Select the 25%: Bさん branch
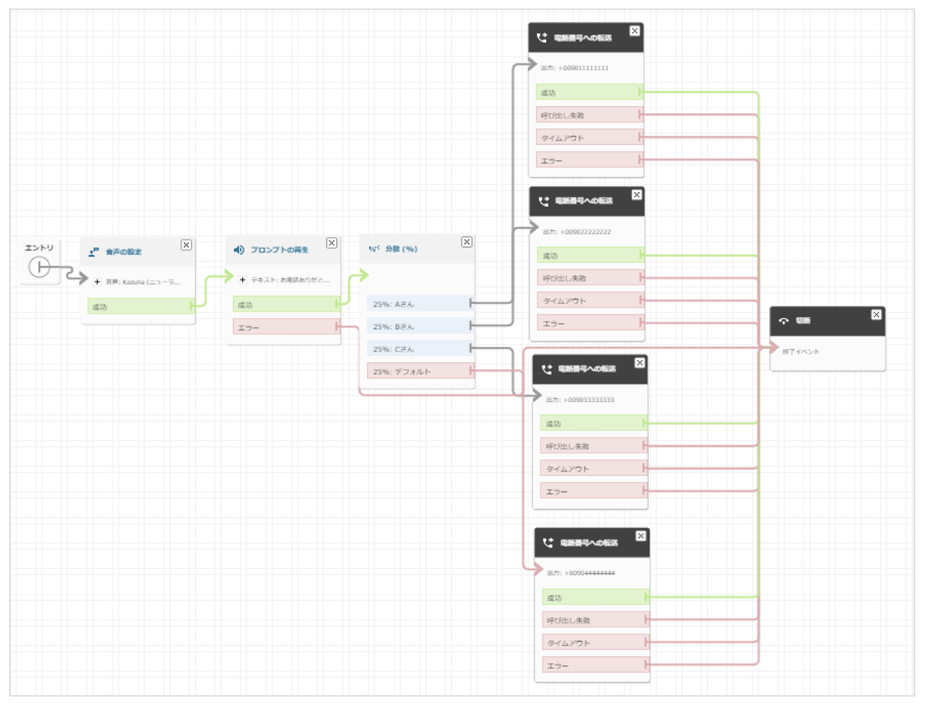The height and width of the screenshot is (705, 925). coord(421,326)
